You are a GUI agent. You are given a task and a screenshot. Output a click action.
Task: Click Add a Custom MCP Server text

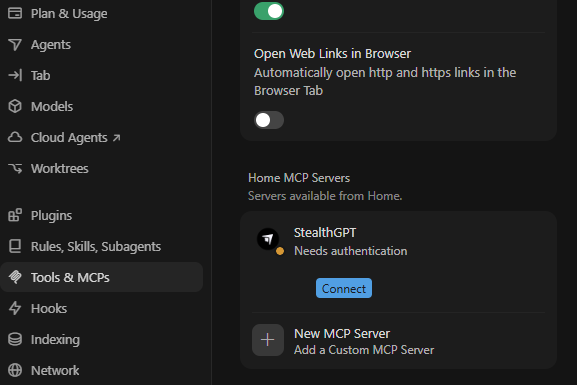click(364, 350)
